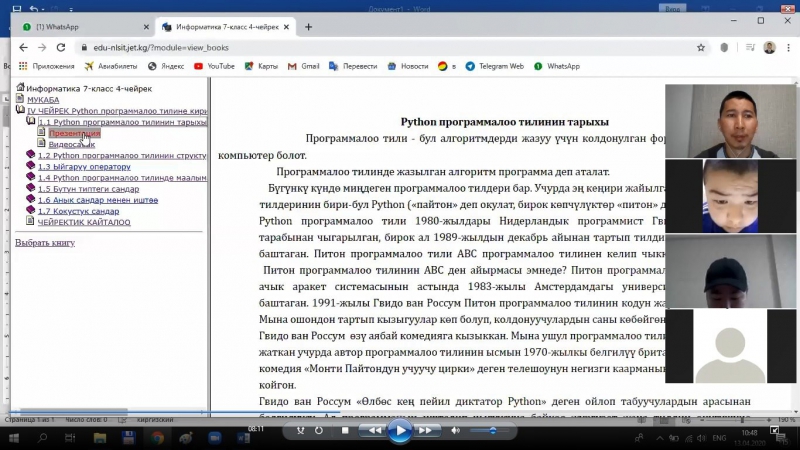Viewport: 800px width, 450px height.
Task: Open the Gmail bookmark
Action: [303, 66]
